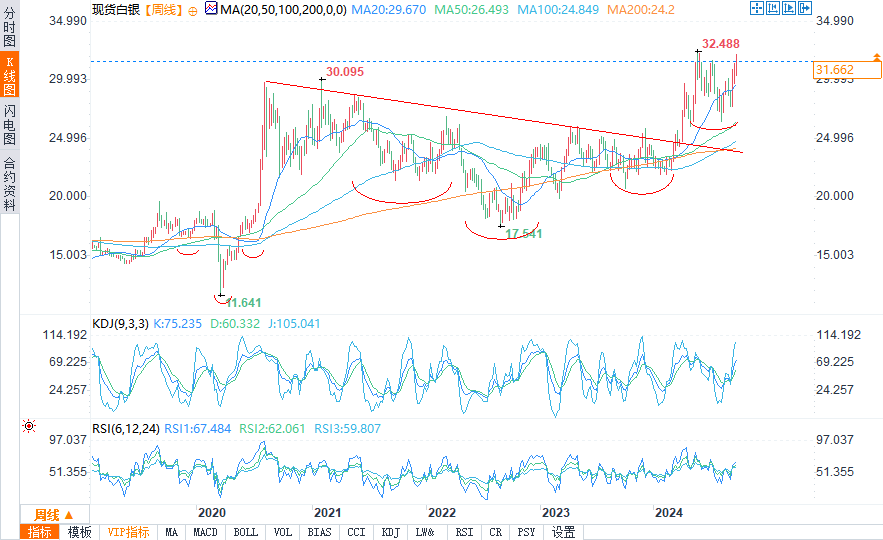Choose the VOL indicator button
This screenshot has width=883, height=540.
pos(283,532)
